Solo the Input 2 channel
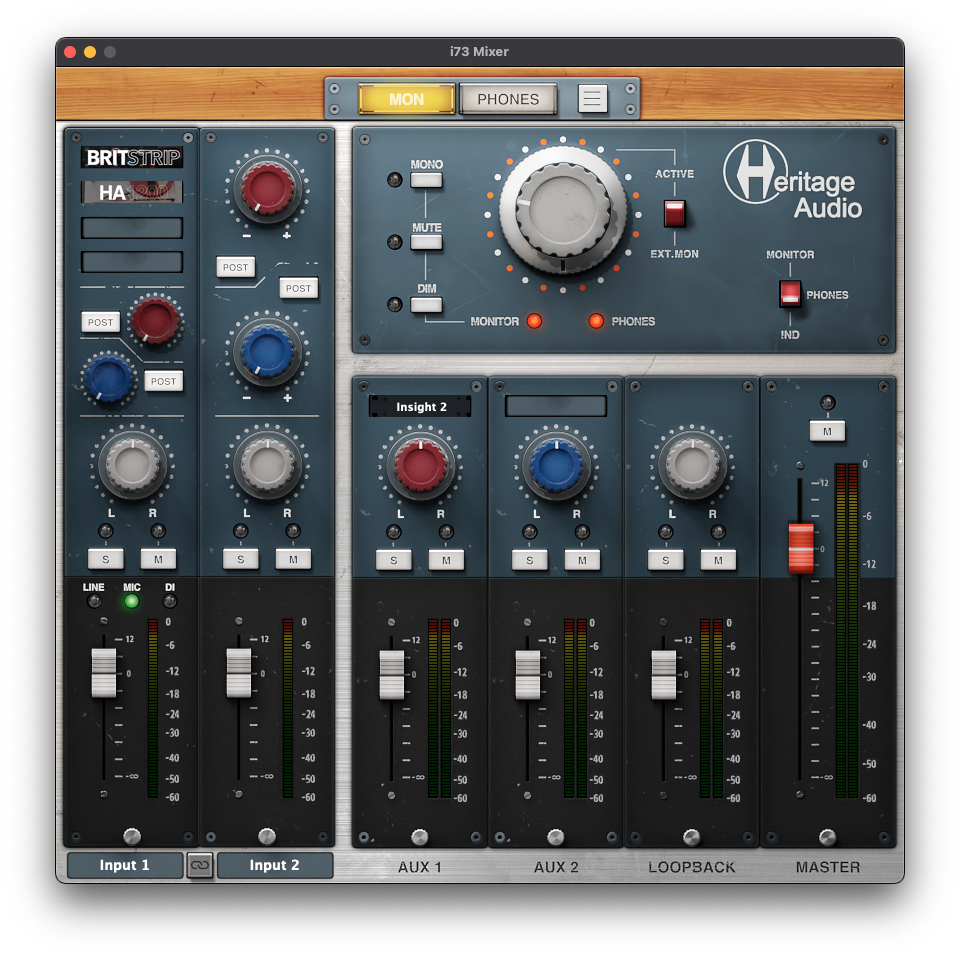Viewport: 960px width, 957px height. (241, 559)
